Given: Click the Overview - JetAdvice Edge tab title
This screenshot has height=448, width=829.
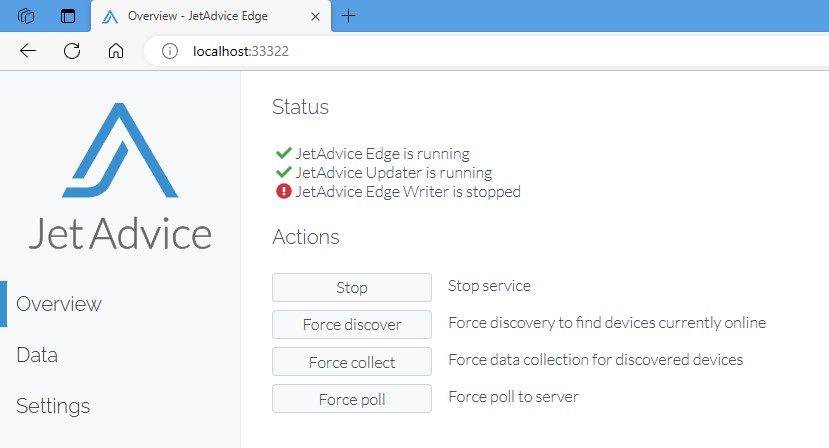Looking at the screenshot, I should pos(198,16).
